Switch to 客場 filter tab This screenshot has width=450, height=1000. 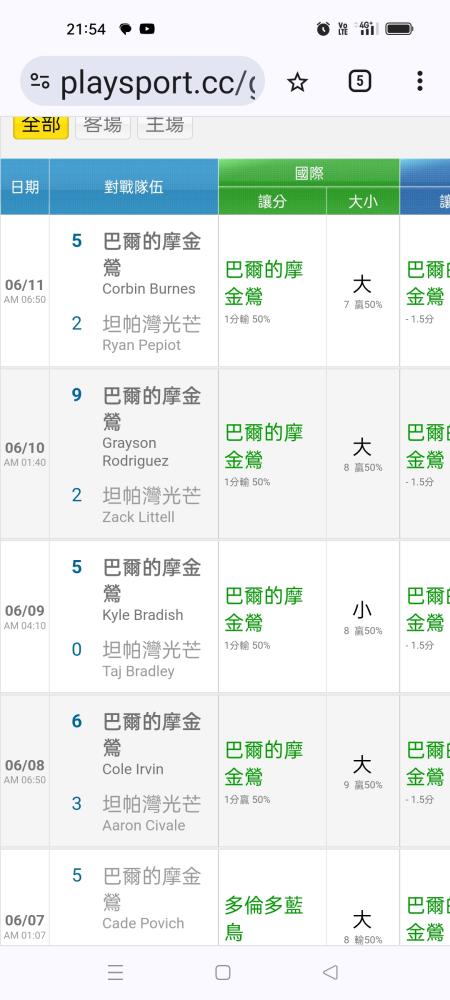coord(103,126)
